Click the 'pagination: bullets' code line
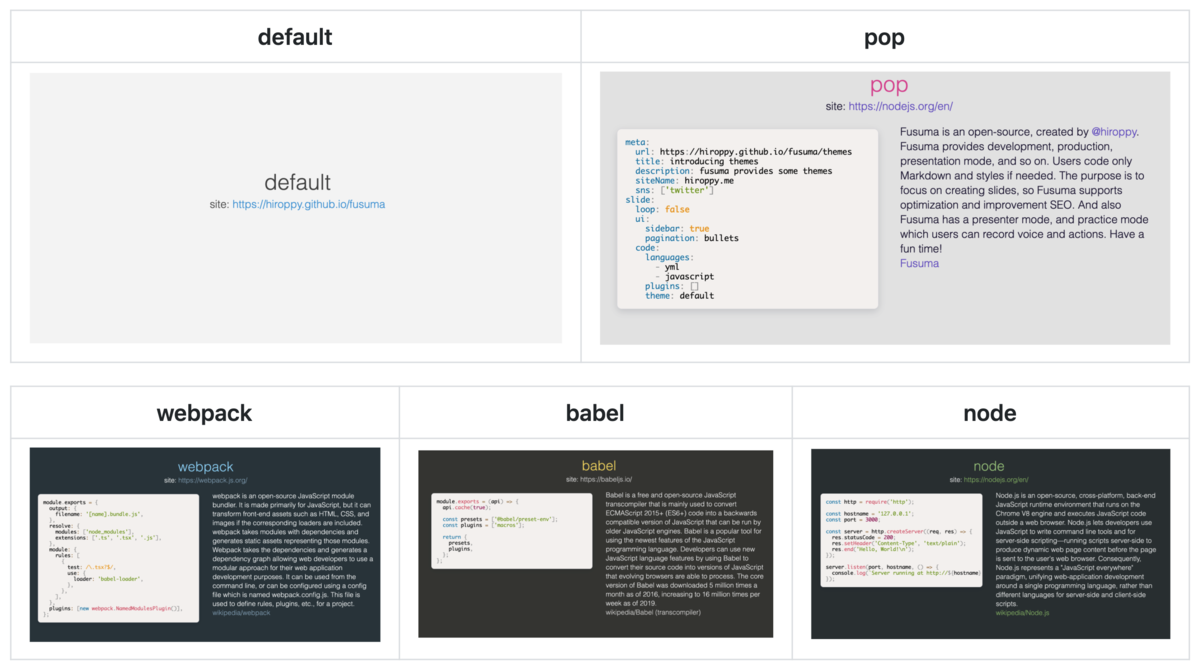 tap(692, 238)
